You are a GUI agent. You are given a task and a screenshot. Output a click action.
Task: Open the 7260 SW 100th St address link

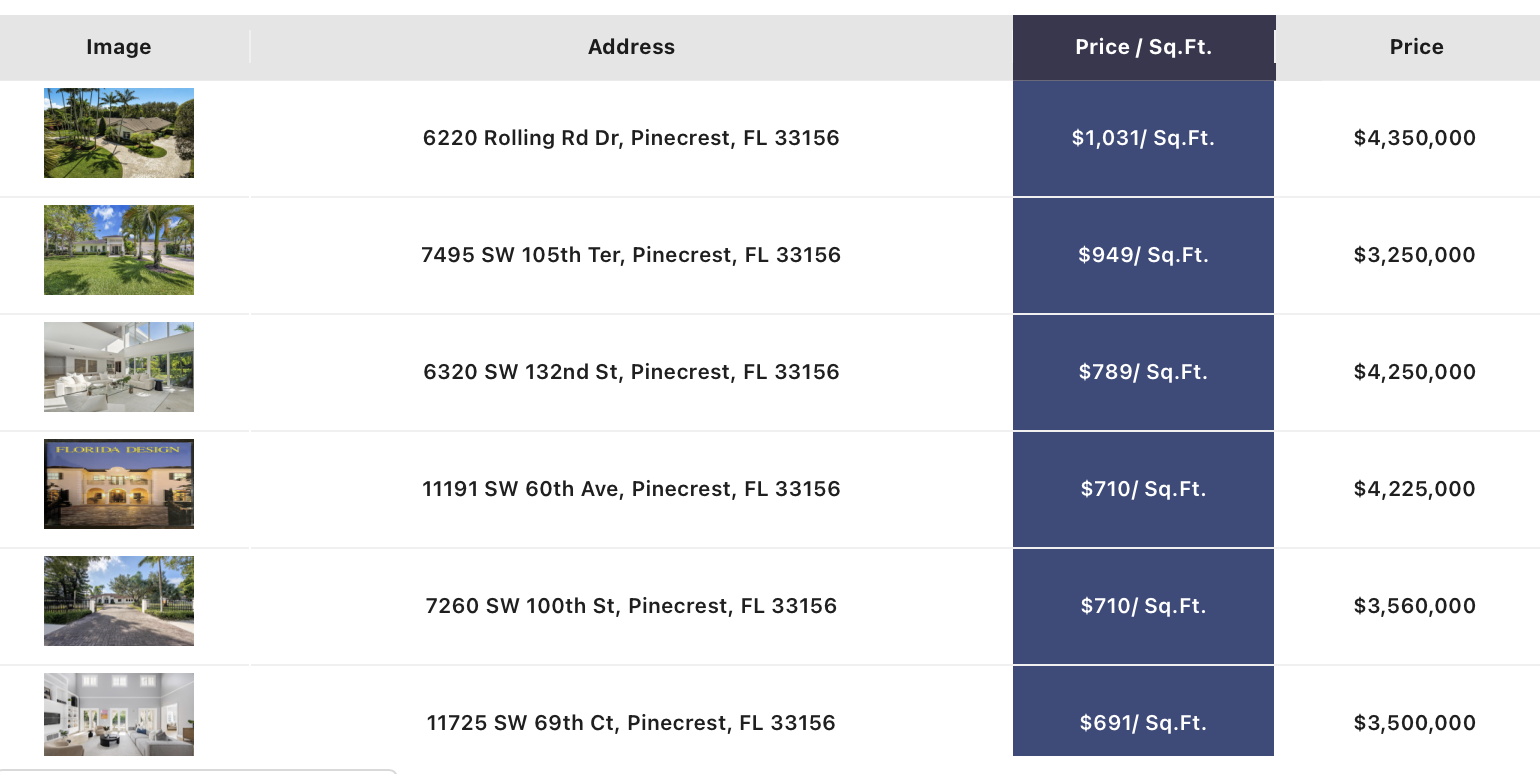(631, 606)
